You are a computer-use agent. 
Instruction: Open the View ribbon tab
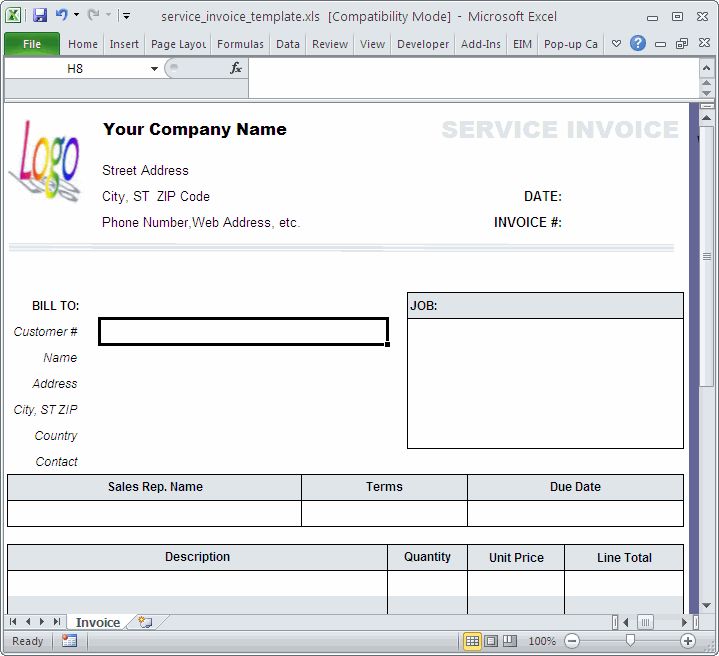click(x=372, y=44)
